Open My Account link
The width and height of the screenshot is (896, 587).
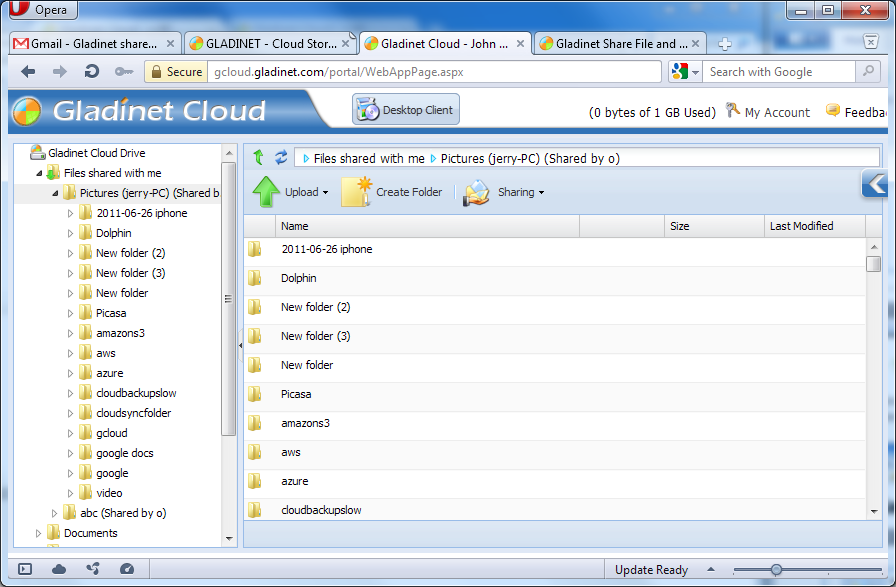pyautogui.click(x=768, y=111)
